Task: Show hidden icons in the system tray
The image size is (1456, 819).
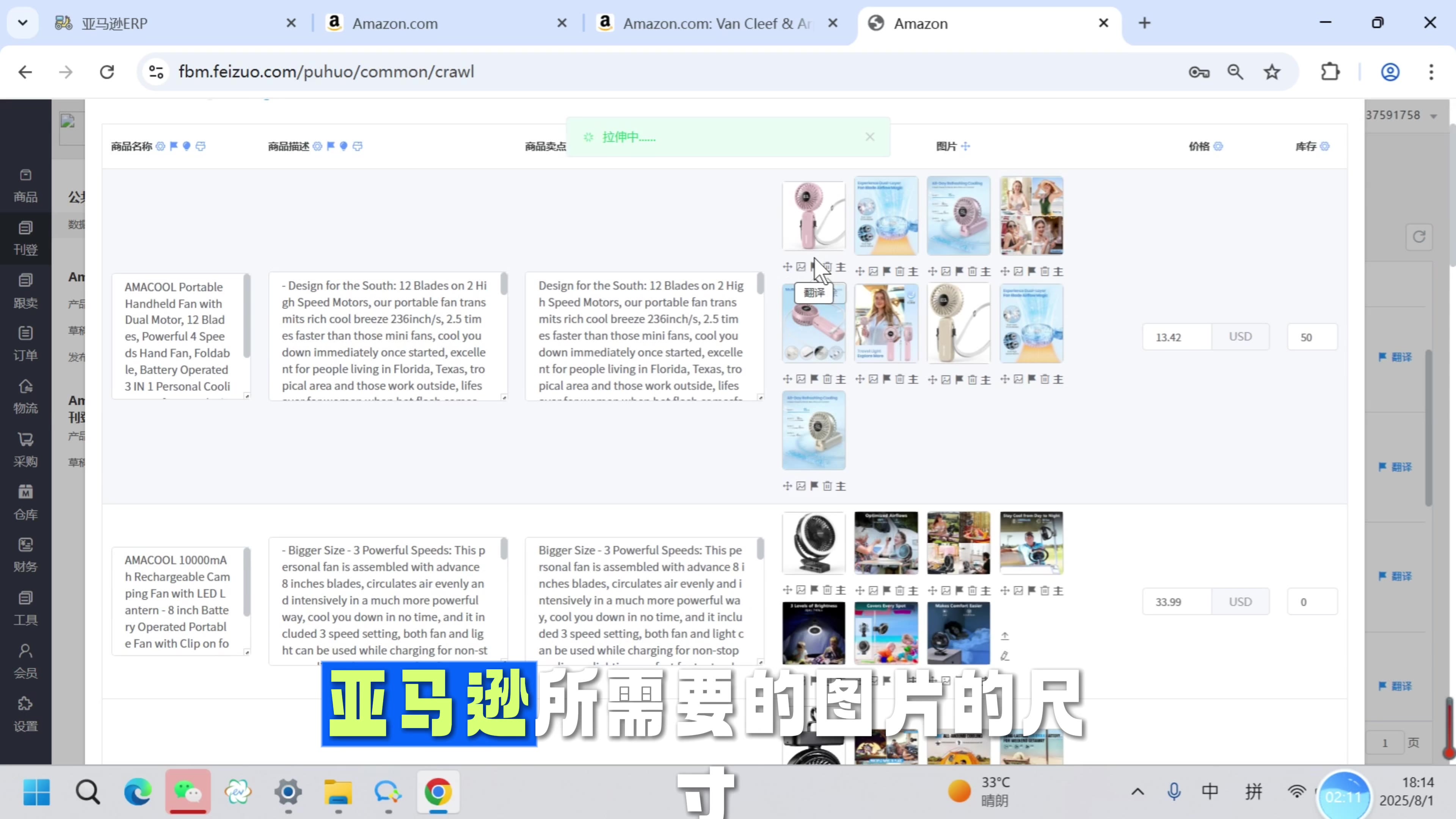Action: pos(1138,791)
